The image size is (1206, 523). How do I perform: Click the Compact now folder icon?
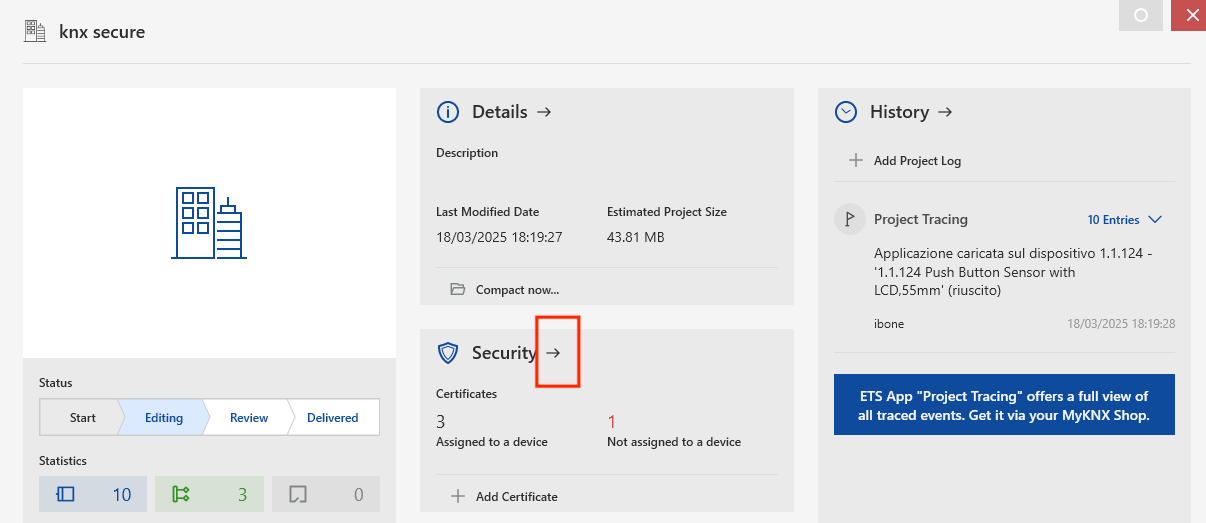pos(458,290)
